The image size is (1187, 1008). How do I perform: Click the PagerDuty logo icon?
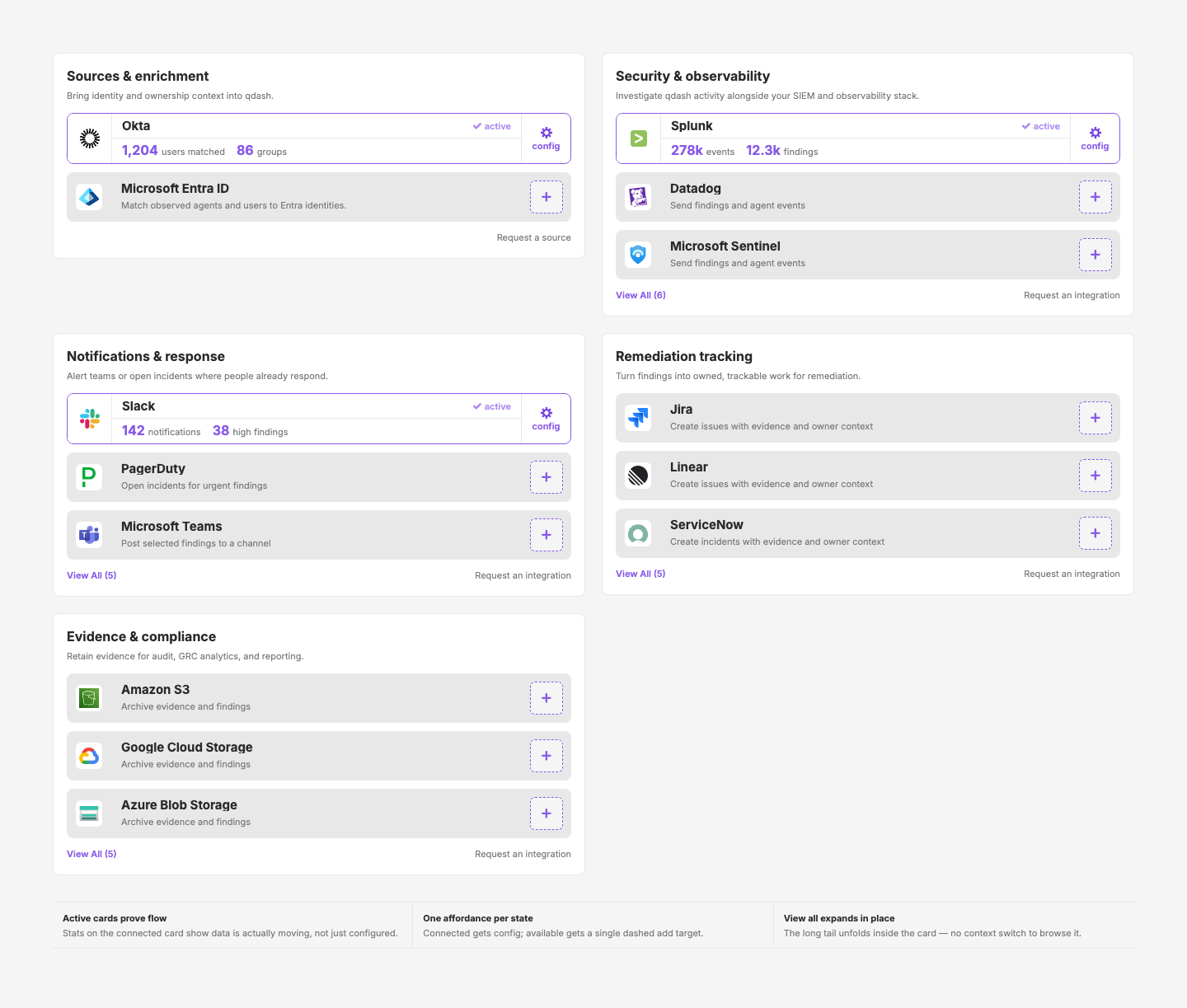click(89, 477)
